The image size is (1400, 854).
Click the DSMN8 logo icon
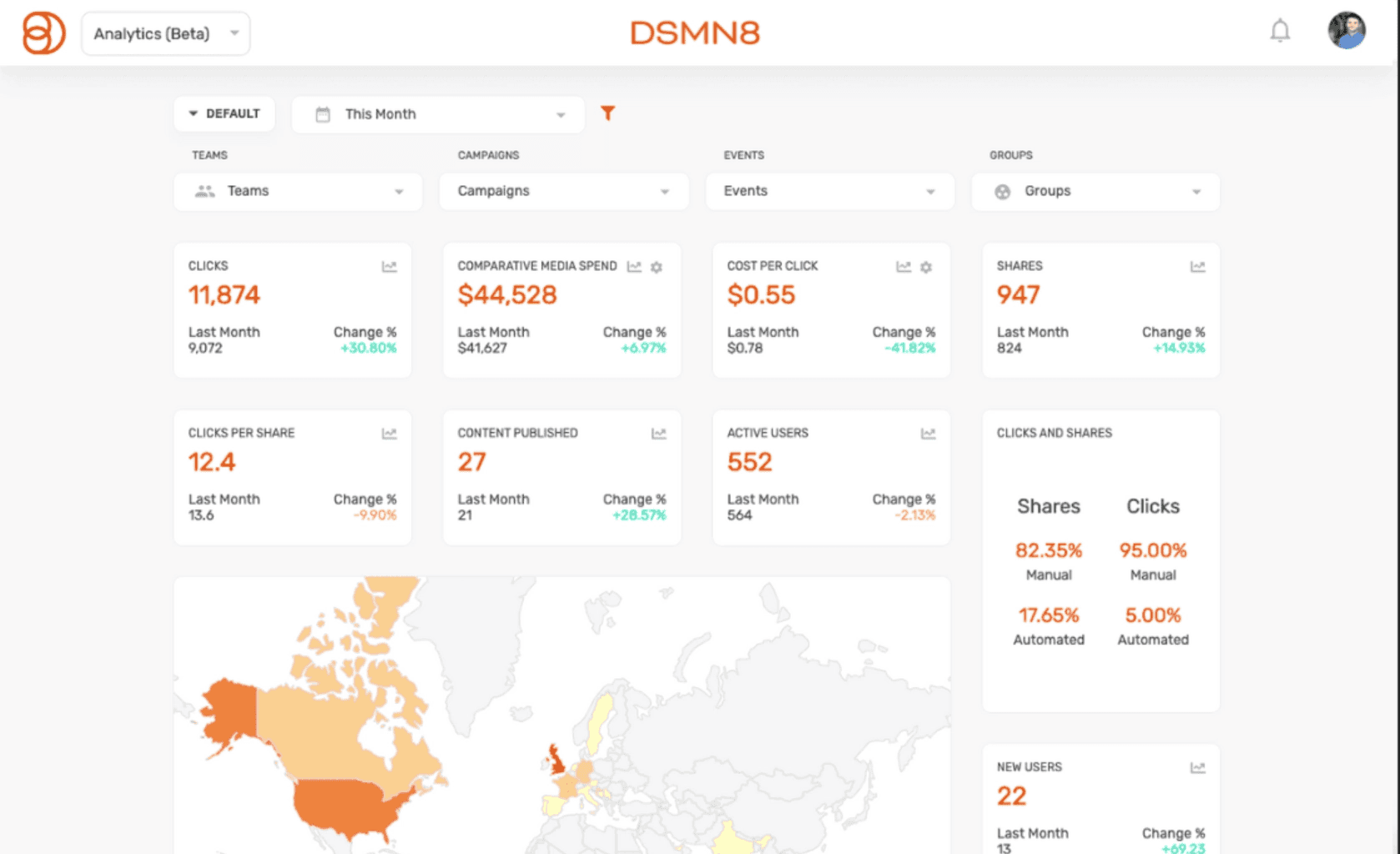43,33
